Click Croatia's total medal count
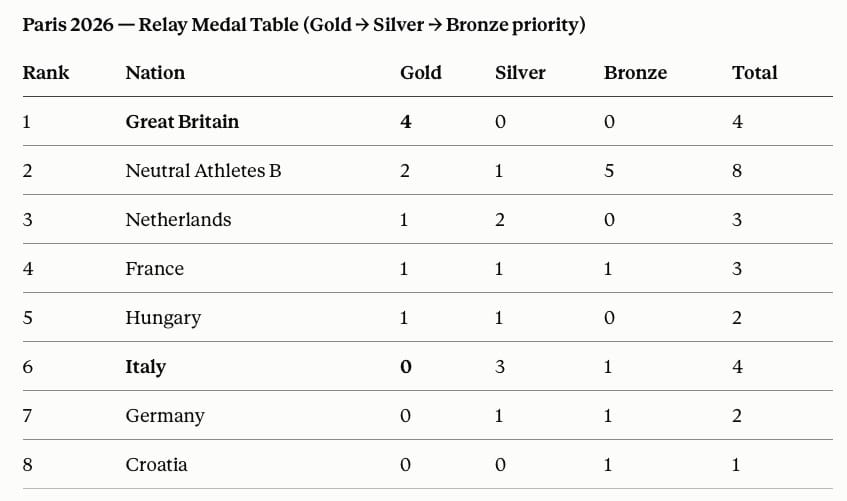 click(x=736, y=465)
